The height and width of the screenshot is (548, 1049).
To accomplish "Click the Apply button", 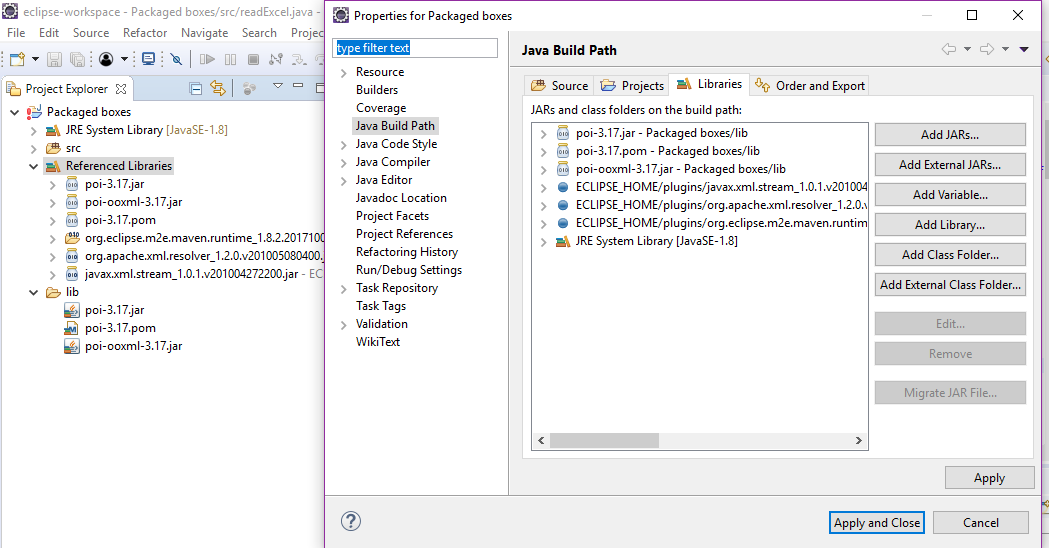I will coord(989,478).
